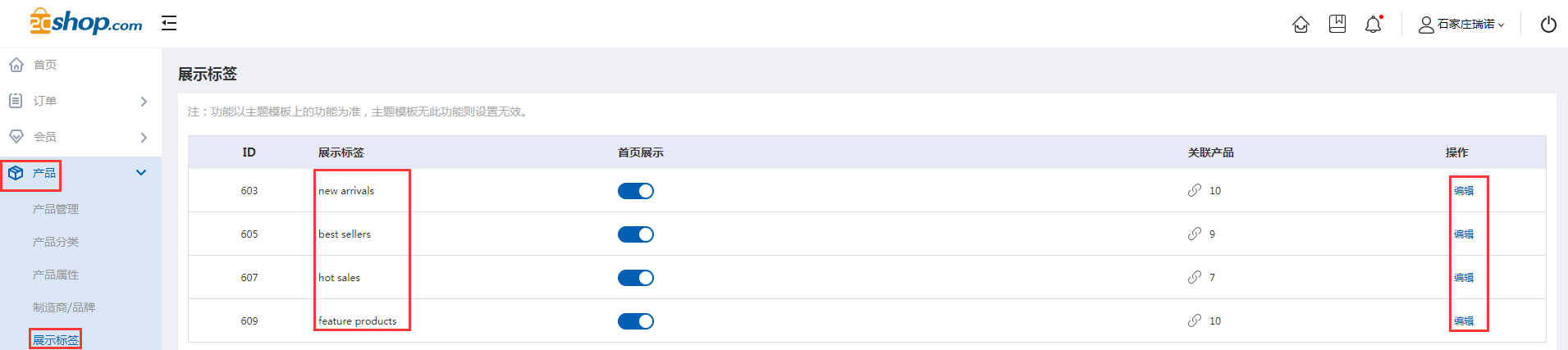Click the 2Cshop.com logo
The height and width of the screenshot is (350, 1568).
point(85,22)
